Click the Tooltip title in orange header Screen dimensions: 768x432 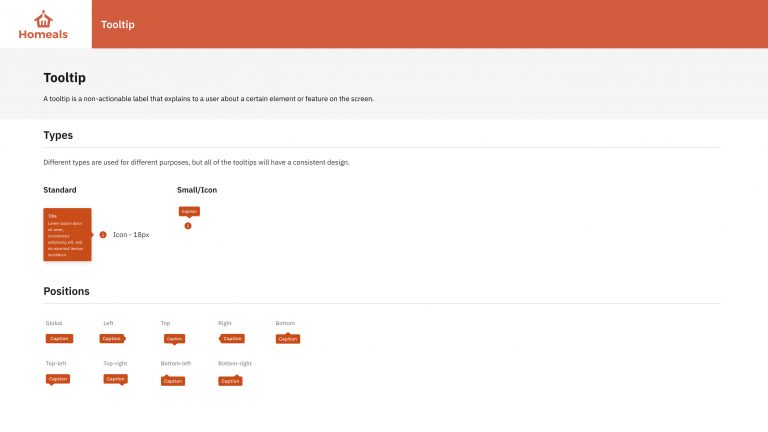pyautogui.click(x=118, y=24)
